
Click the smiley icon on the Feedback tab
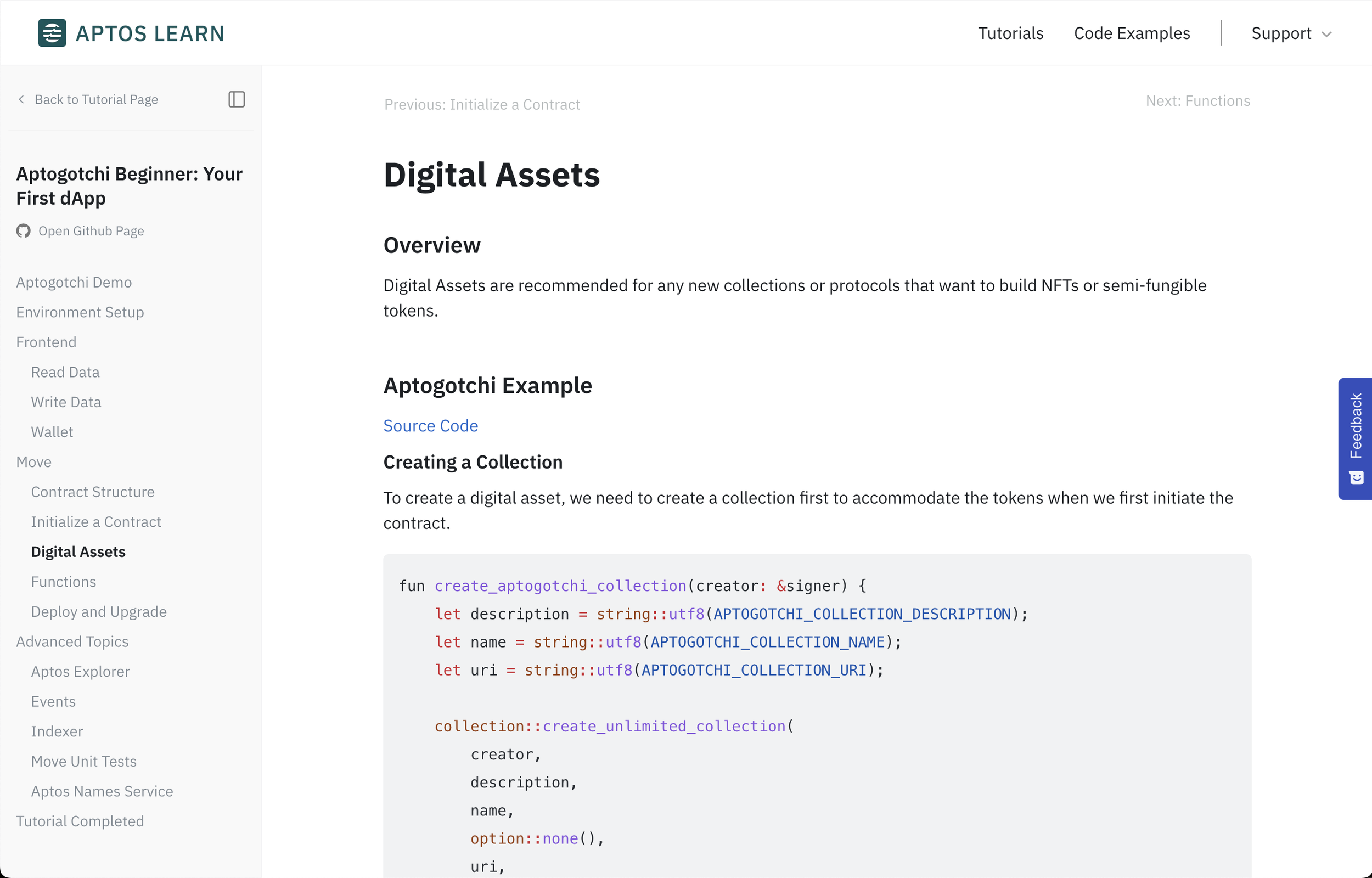tap(1356, 477)
